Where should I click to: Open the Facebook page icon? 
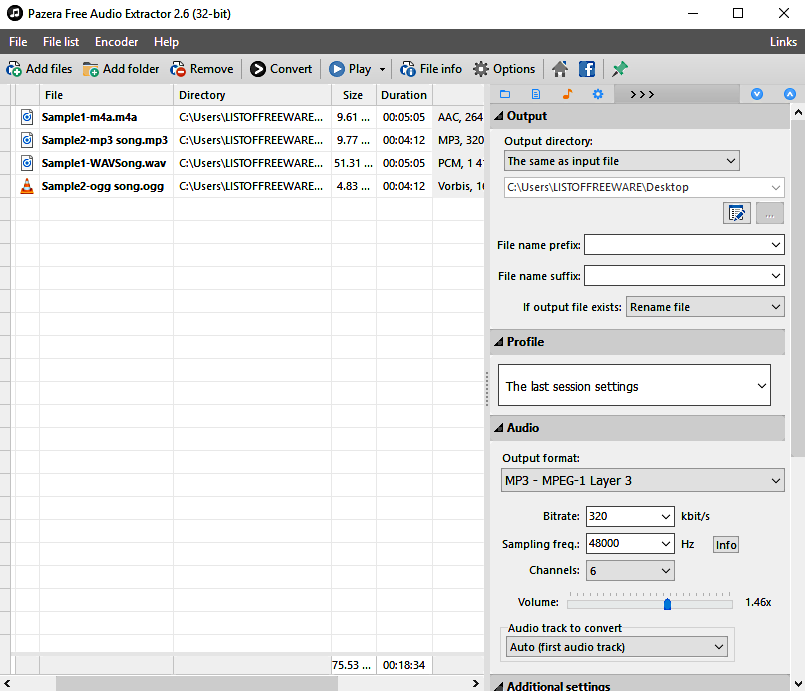coord(587,69)
